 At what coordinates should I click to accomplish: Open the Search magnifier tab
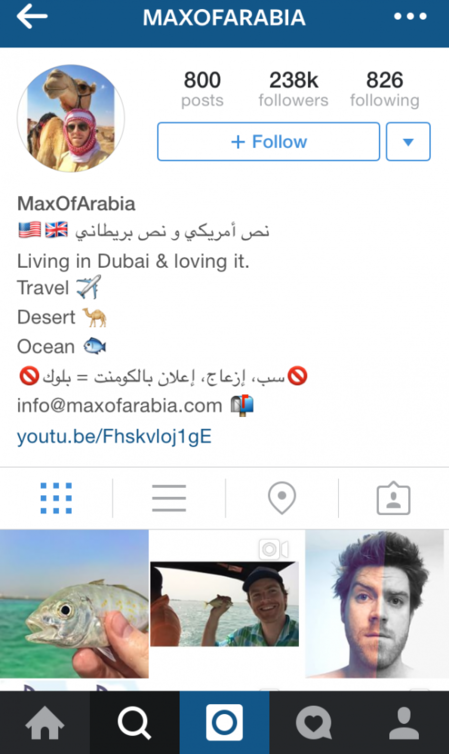(135, 723)
